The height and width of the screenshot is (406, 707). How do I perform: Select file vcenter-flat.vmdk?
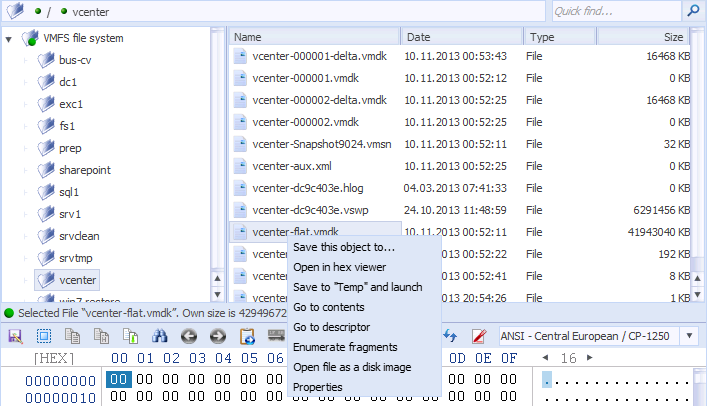tap(295, 232)
